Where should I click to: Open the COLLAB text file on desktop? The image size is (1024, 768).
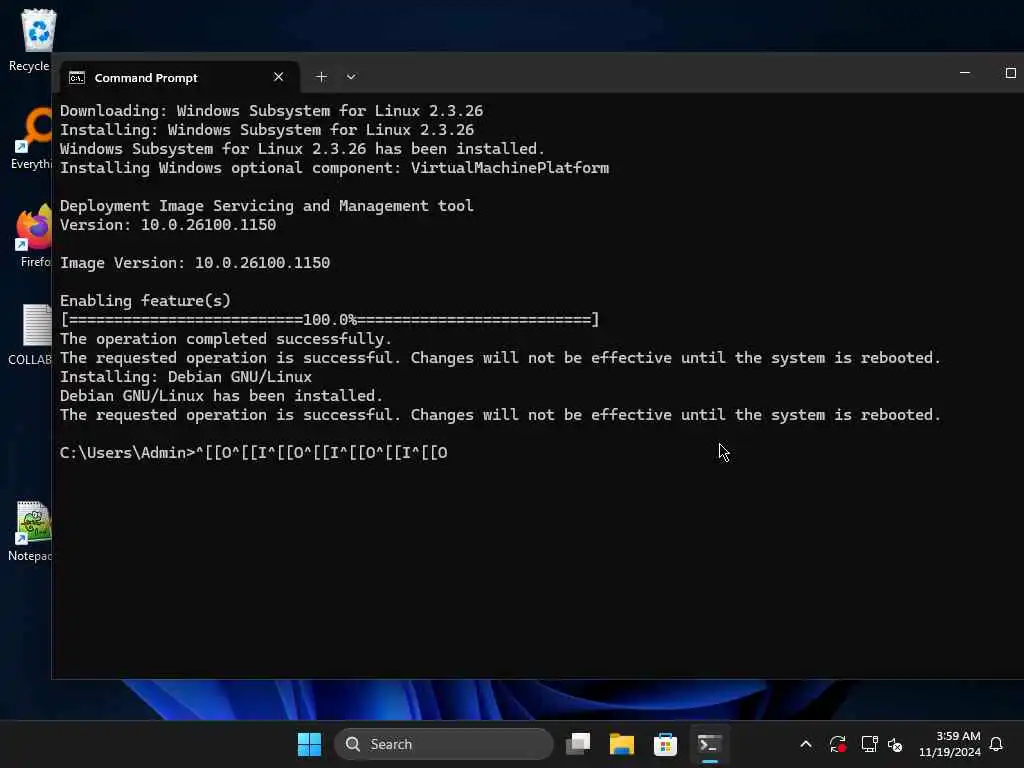(x=31, y=334)
